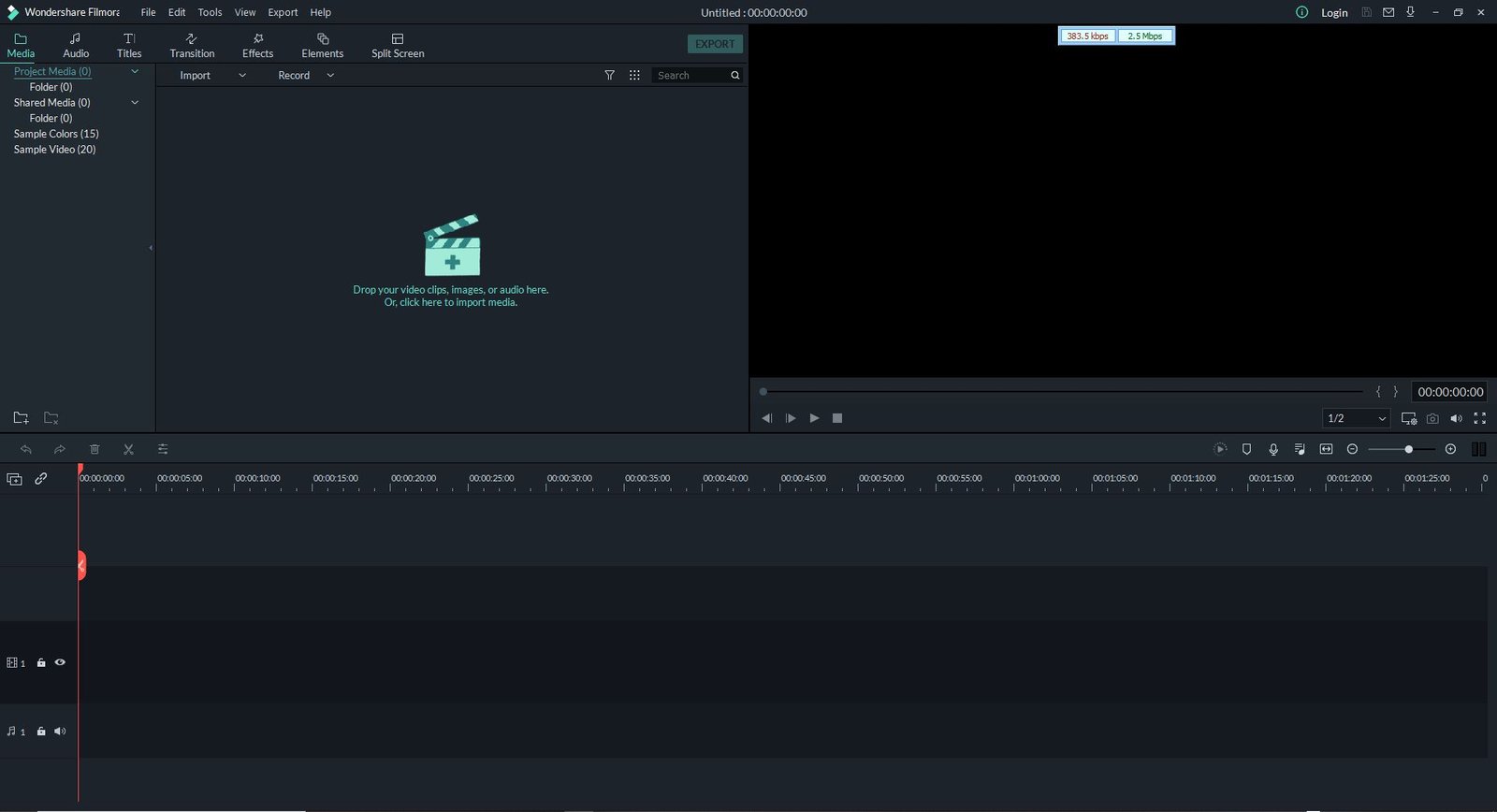Open the View menu
Viewport: 1497px width, 812px height.
pyautogui.click(x=245, y=12)
